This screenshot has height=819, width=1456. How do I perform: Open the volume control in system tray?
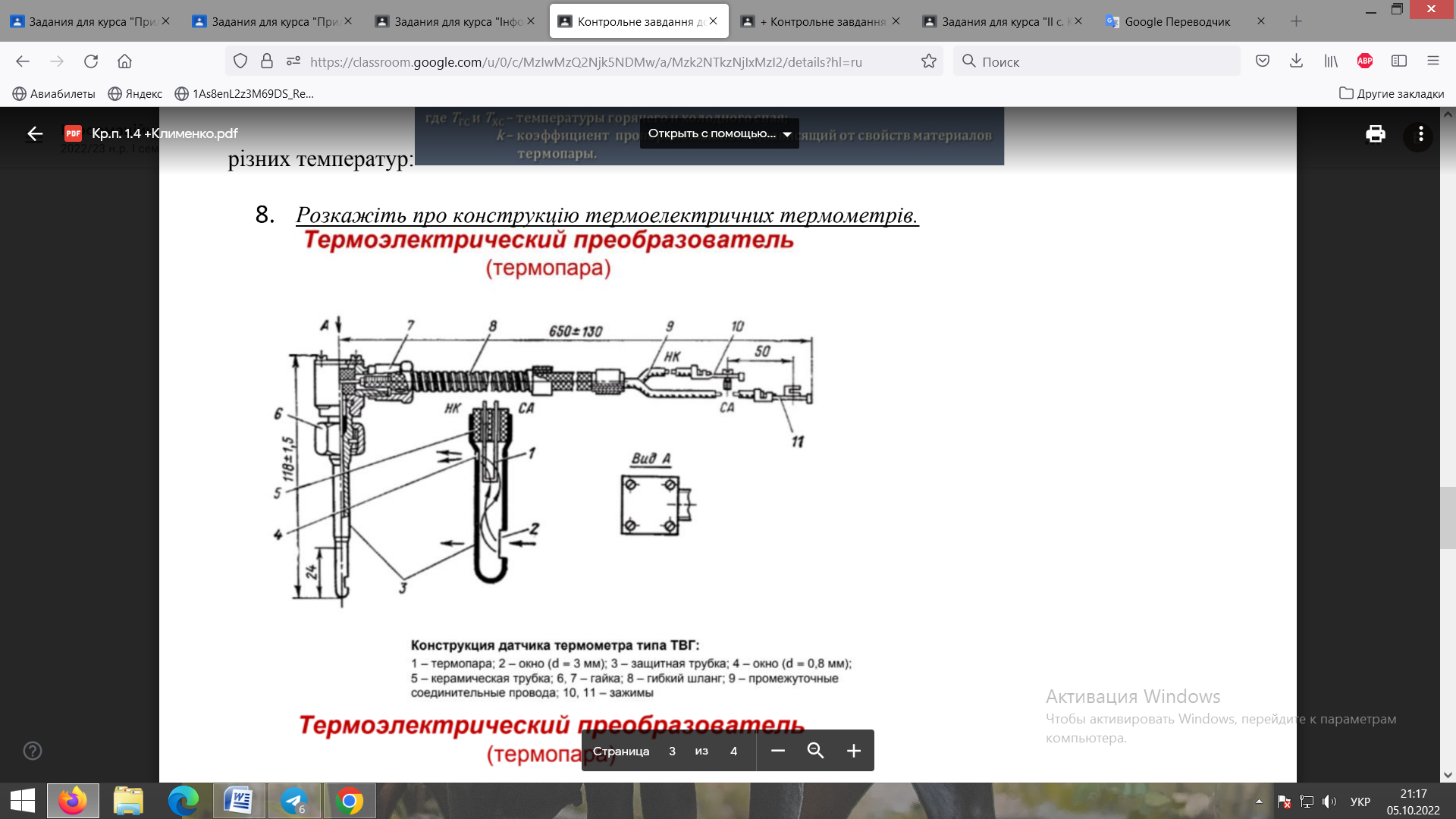1329,802
